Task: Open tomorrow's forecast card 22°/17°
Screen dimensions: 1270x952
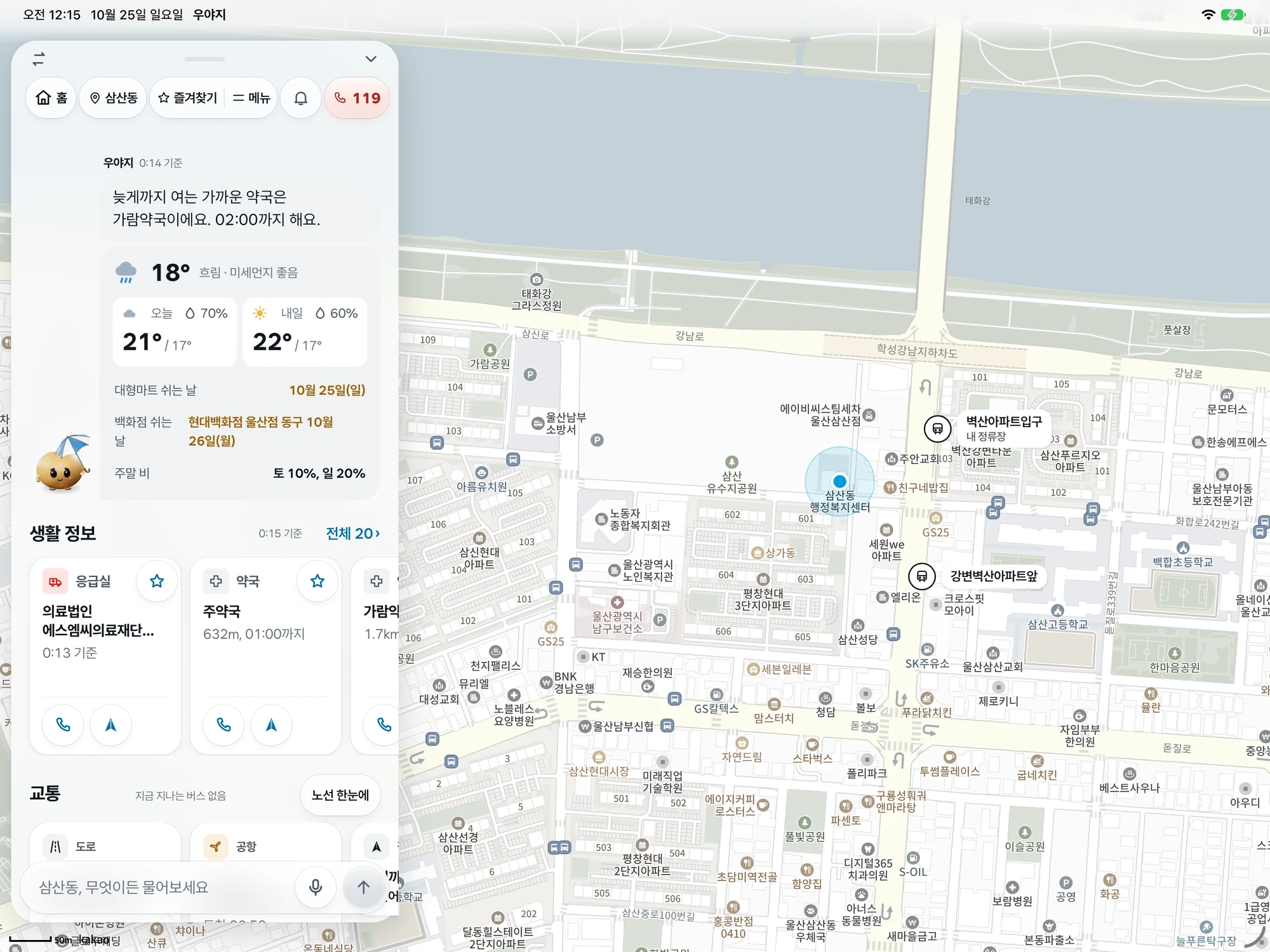Action: [305, 331]
